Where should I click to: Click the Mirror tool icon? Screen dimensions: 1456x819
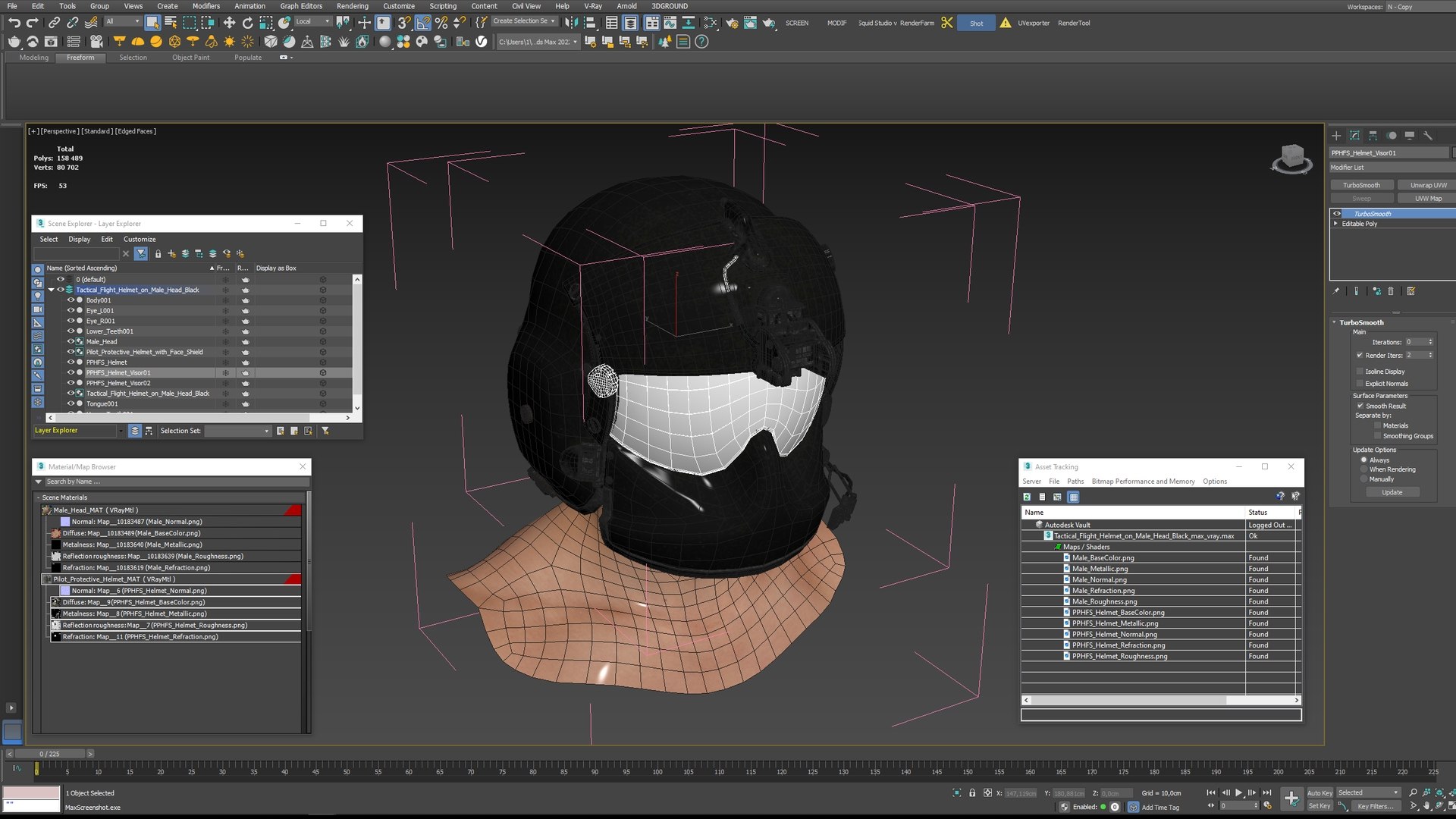(572, 23)
